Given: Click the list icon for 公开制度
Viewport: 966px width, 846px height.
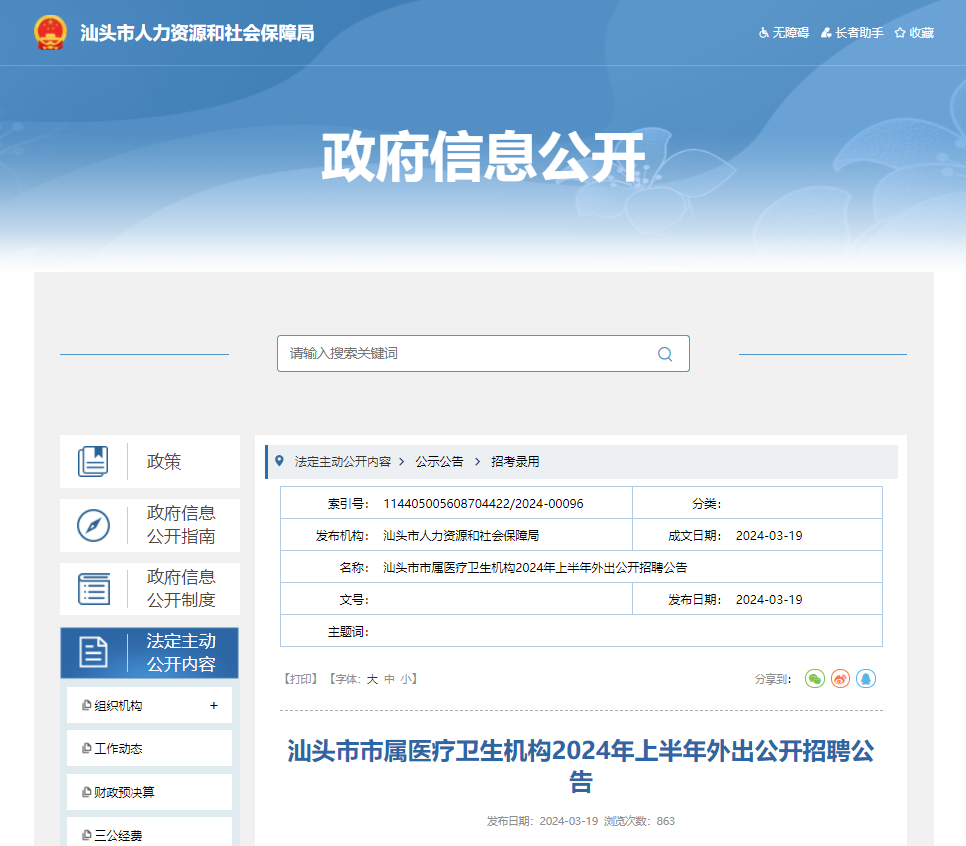Looking at the screenshot, I should [x=94, y=589].
